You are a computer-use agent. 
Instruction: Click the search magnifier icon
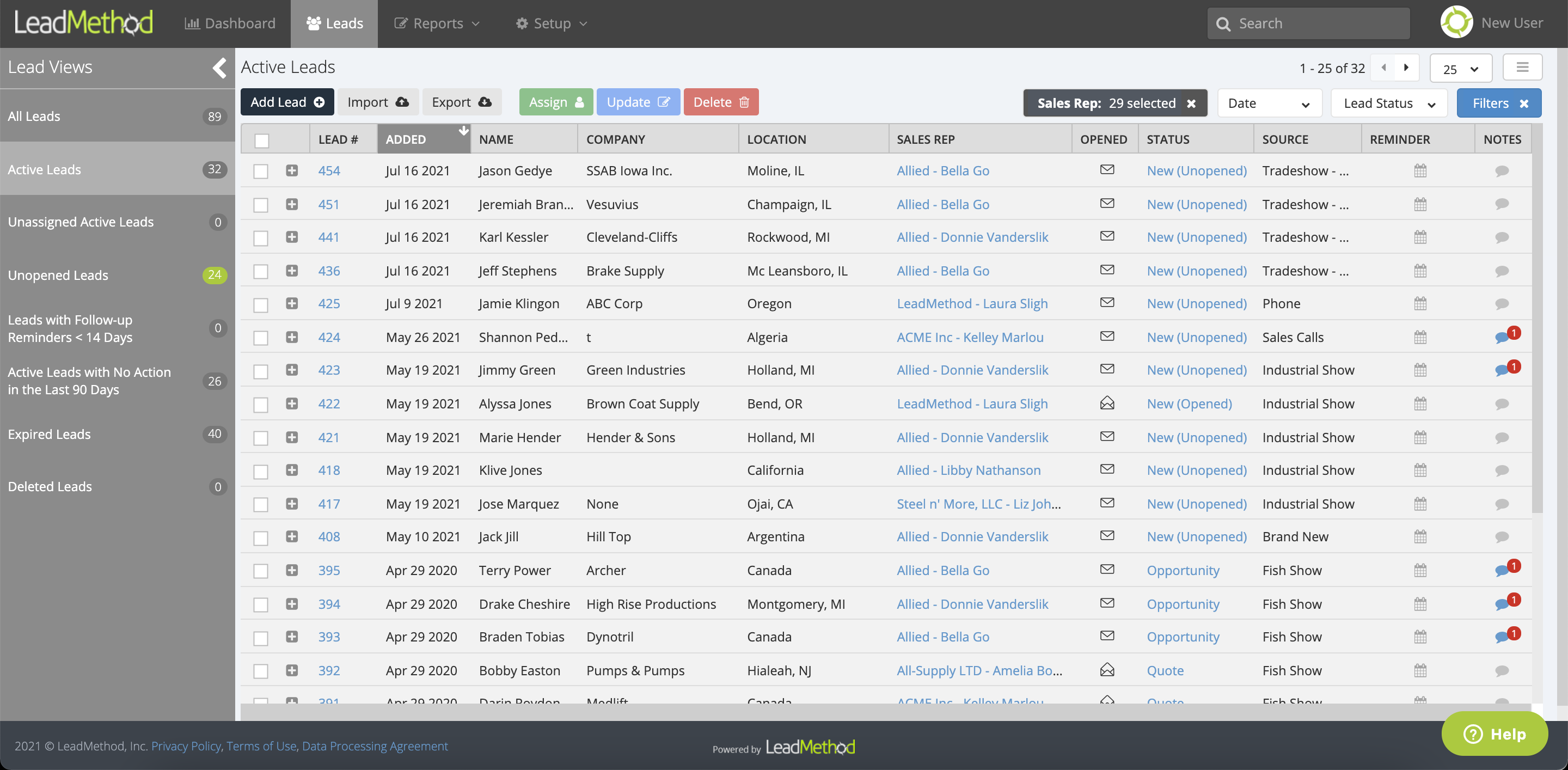tap(1223, 23)
